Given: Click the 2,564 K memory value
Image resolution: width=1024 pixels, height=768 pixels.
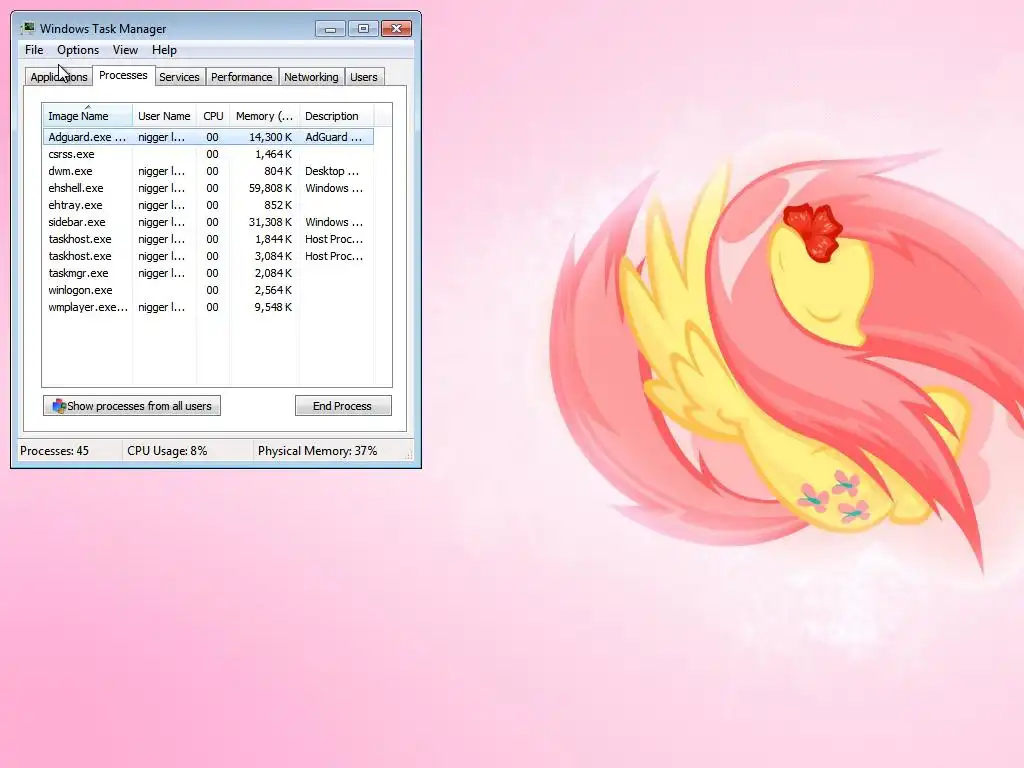Looking at the screenshot, I should click(273, 290).
